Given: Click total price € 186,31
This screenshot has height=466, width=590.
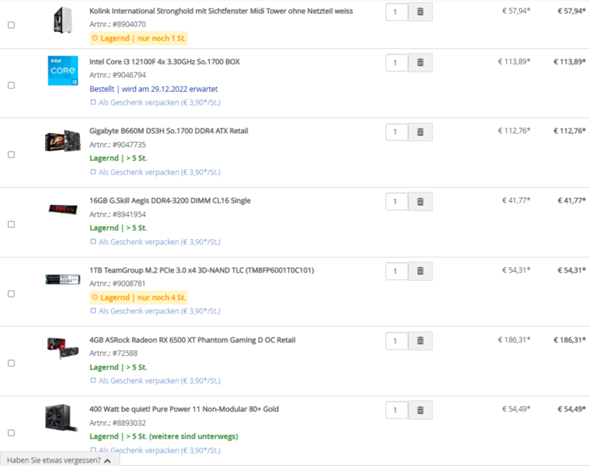Looking at the screenshot, I should (569, 340).
